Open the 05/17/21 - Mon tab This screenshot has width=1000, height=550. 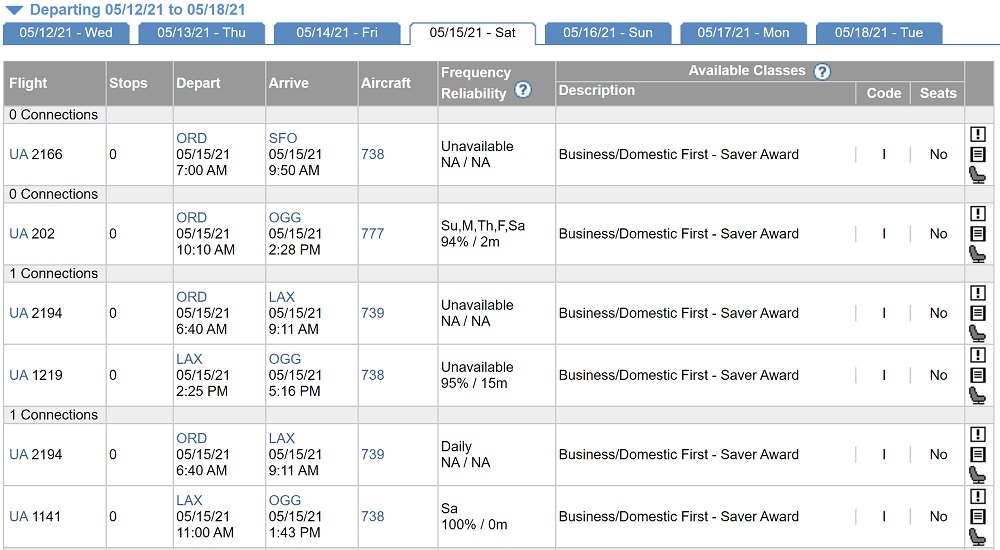click(x=743, y=33)
